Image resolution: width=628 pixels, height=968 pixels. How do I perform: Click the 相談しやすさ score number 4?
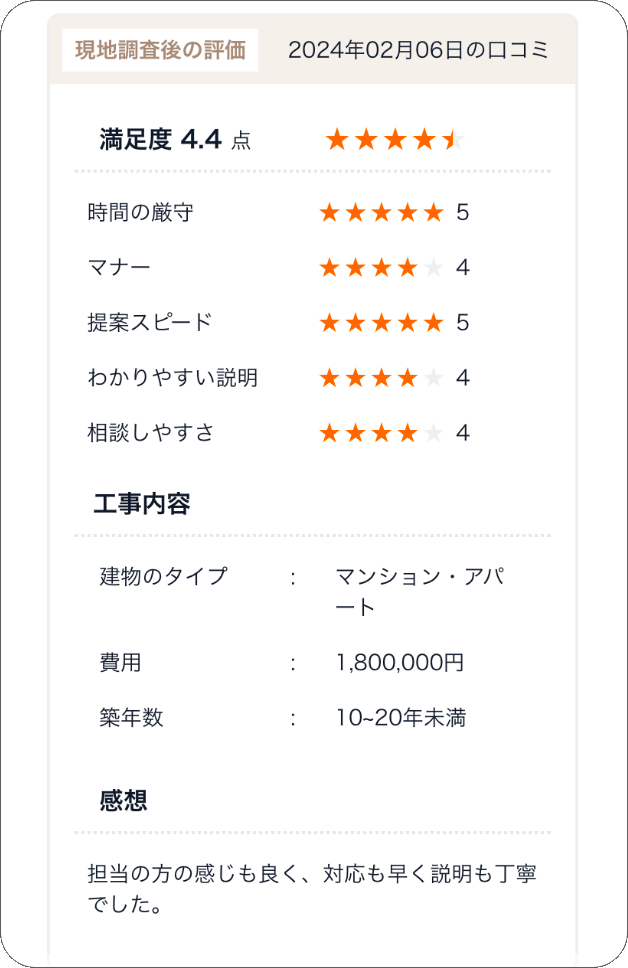click(x=463, y=433)
